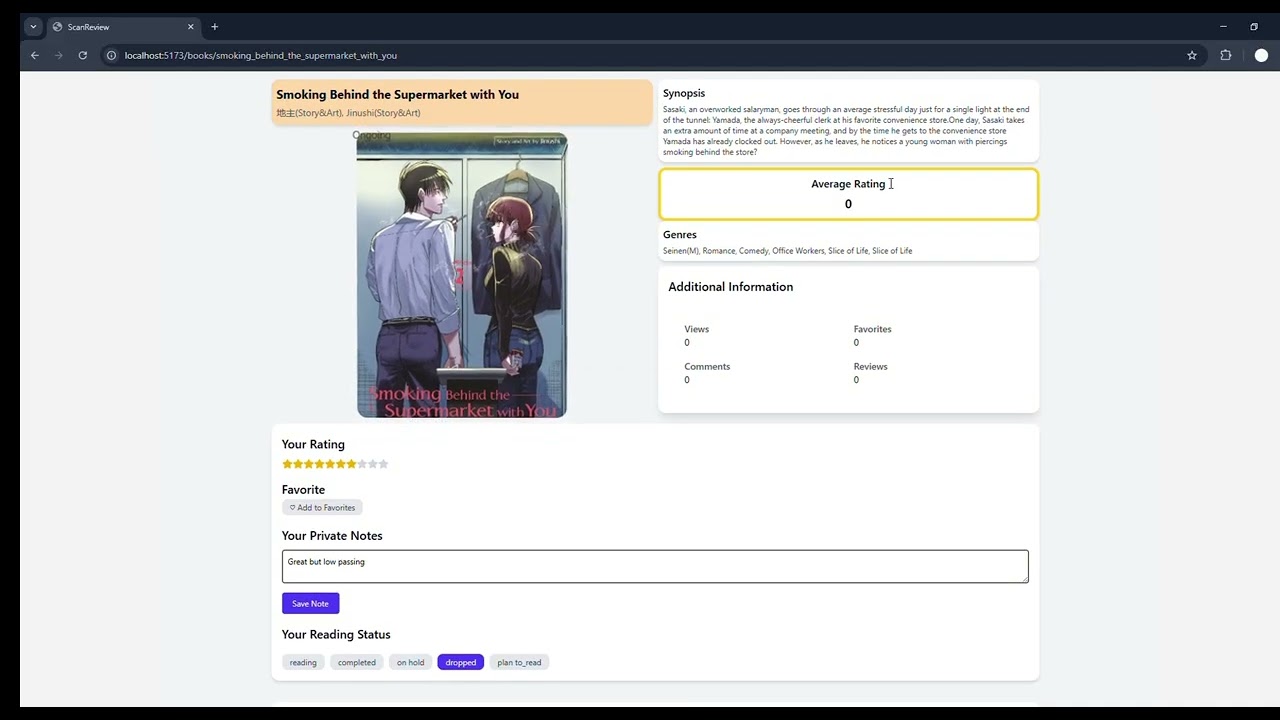Viewport: 1280px width, 720px height.
Task: Rate the book nine stars
Action: 372,464
